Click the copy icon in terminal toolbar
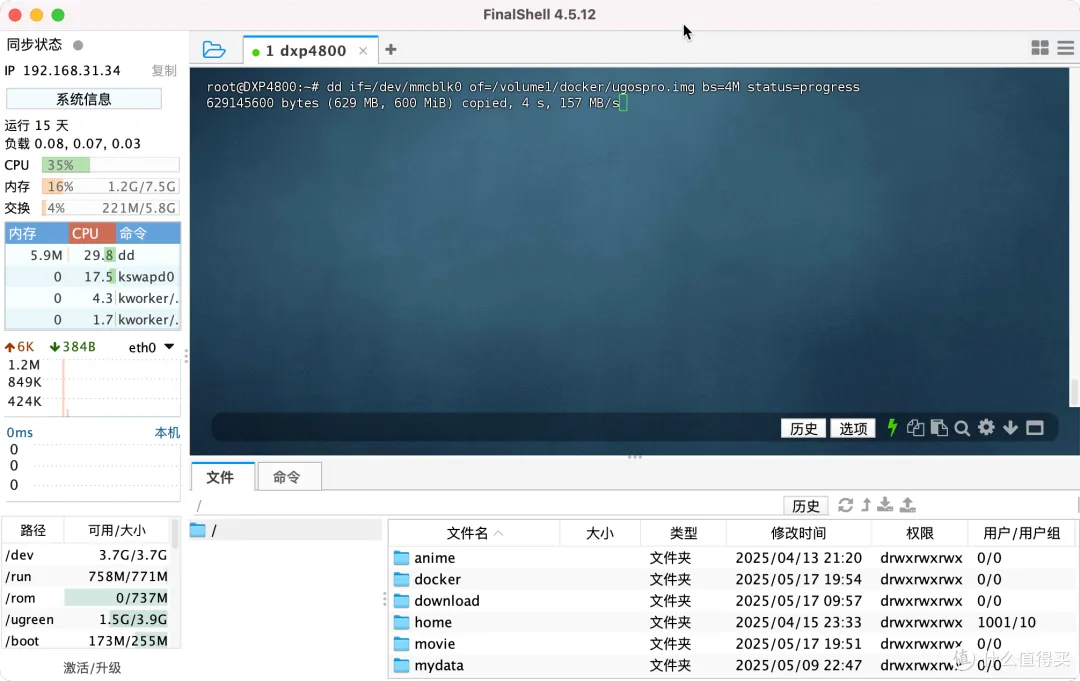Image resolution: width=1080 pixels, height=681 pixels. point(915,428)
